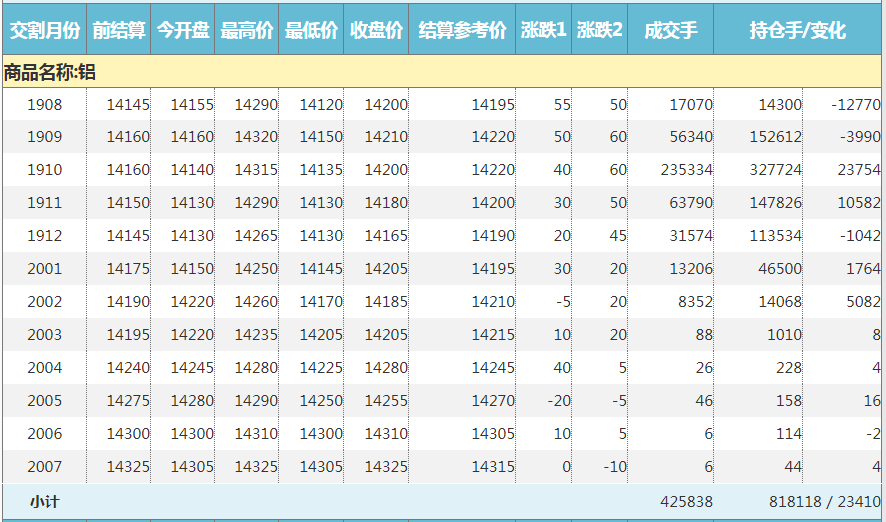Screen dimensions: 886x522
Task: Click the 今开盘 column header
Action: tap(183, 30)
